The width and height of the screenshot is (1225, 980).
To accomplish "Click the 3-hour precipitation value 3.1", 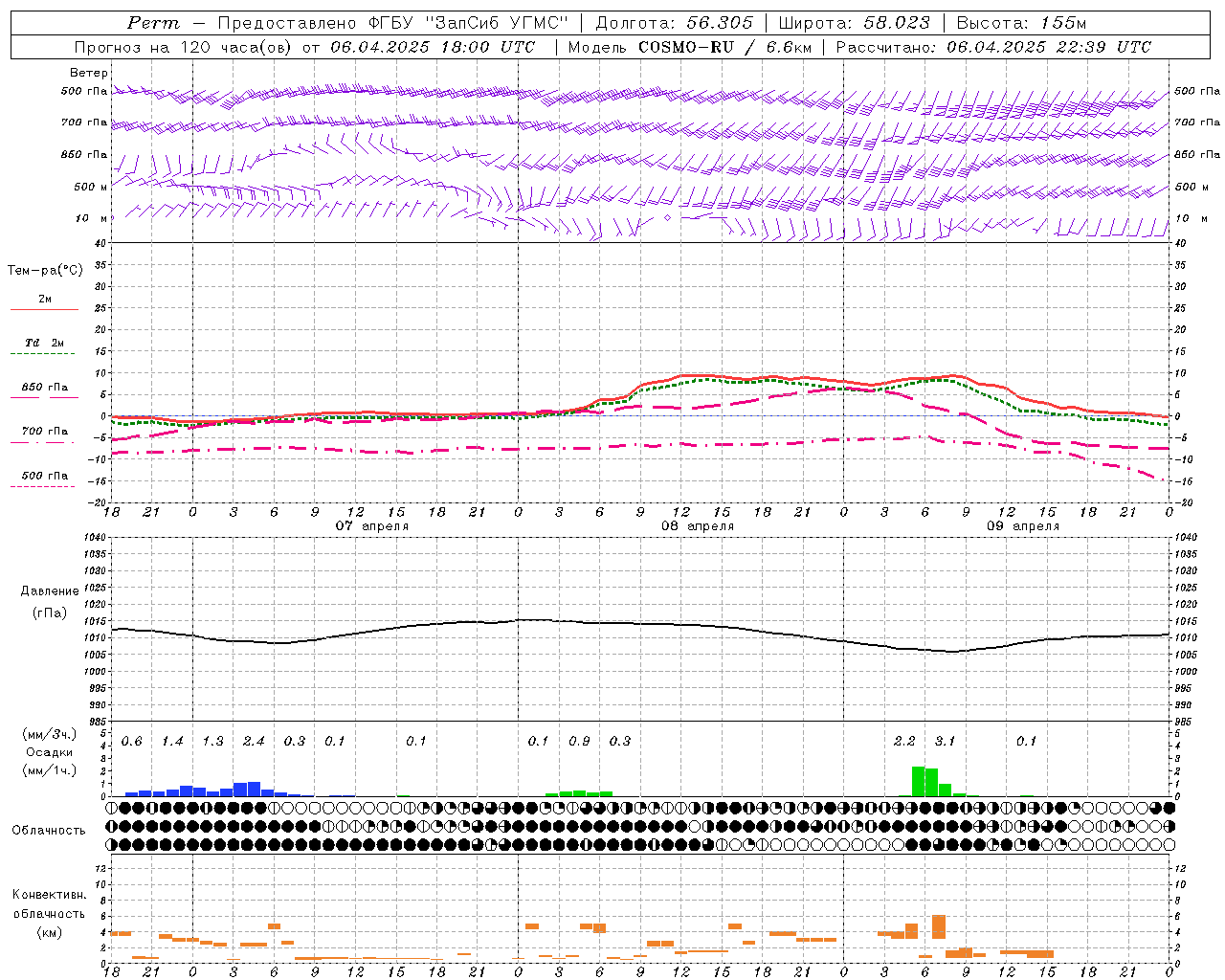I will pyautogui.click(x=945, y=742).
